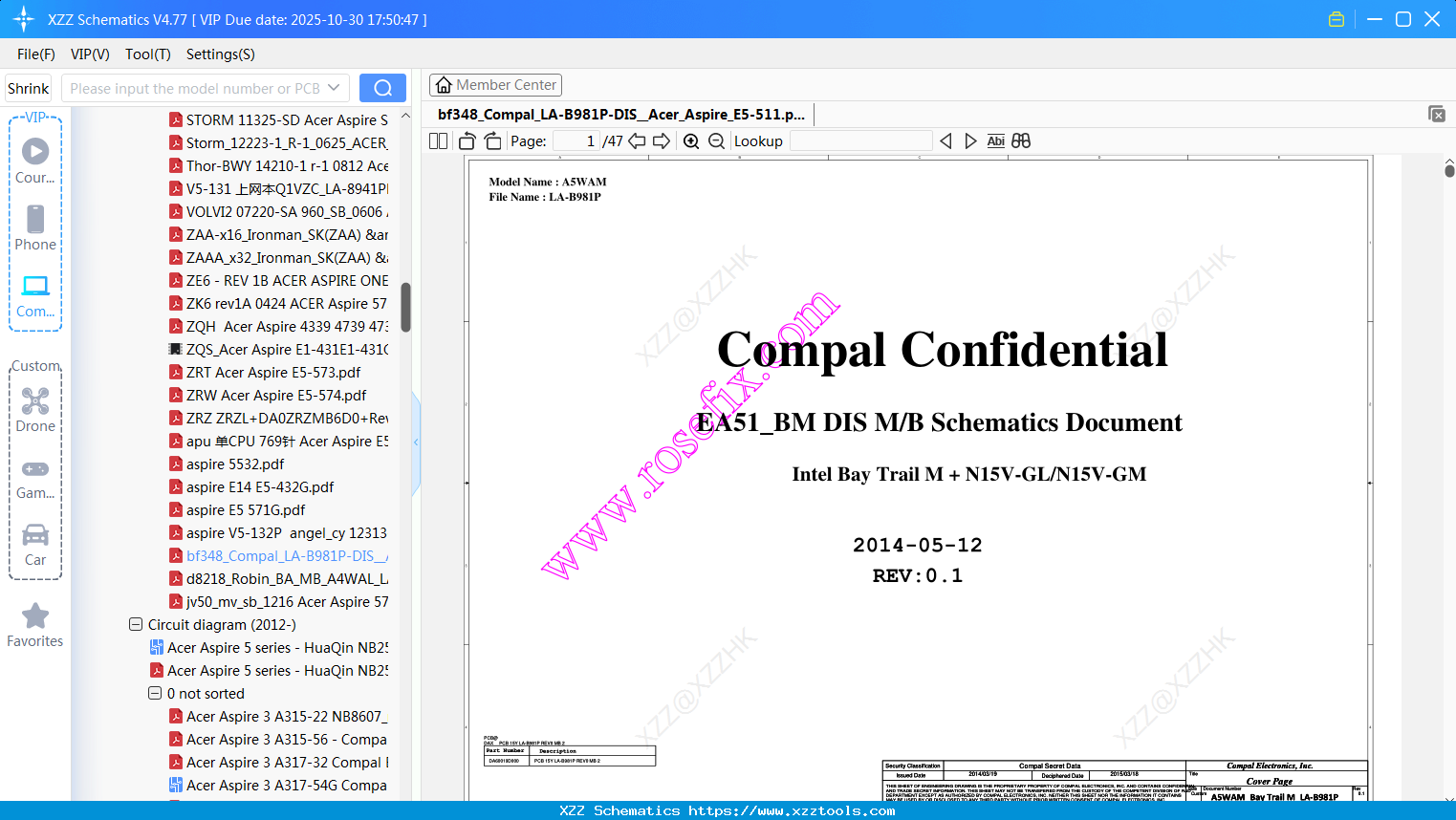Collapse the left file panel with side handle
The height and width of the screenshot is (820, 1456).
click(x=416, y=442)
